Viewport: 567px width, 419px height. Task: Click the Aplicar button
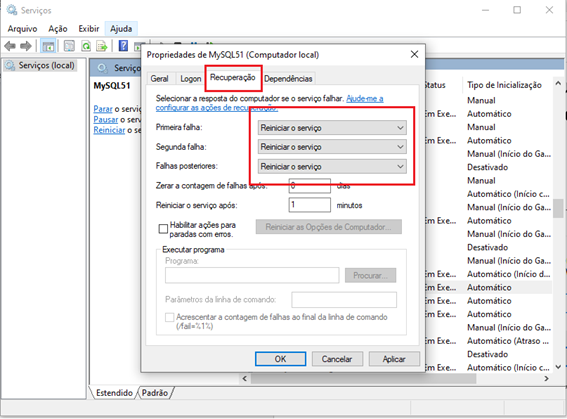(394, 359)
